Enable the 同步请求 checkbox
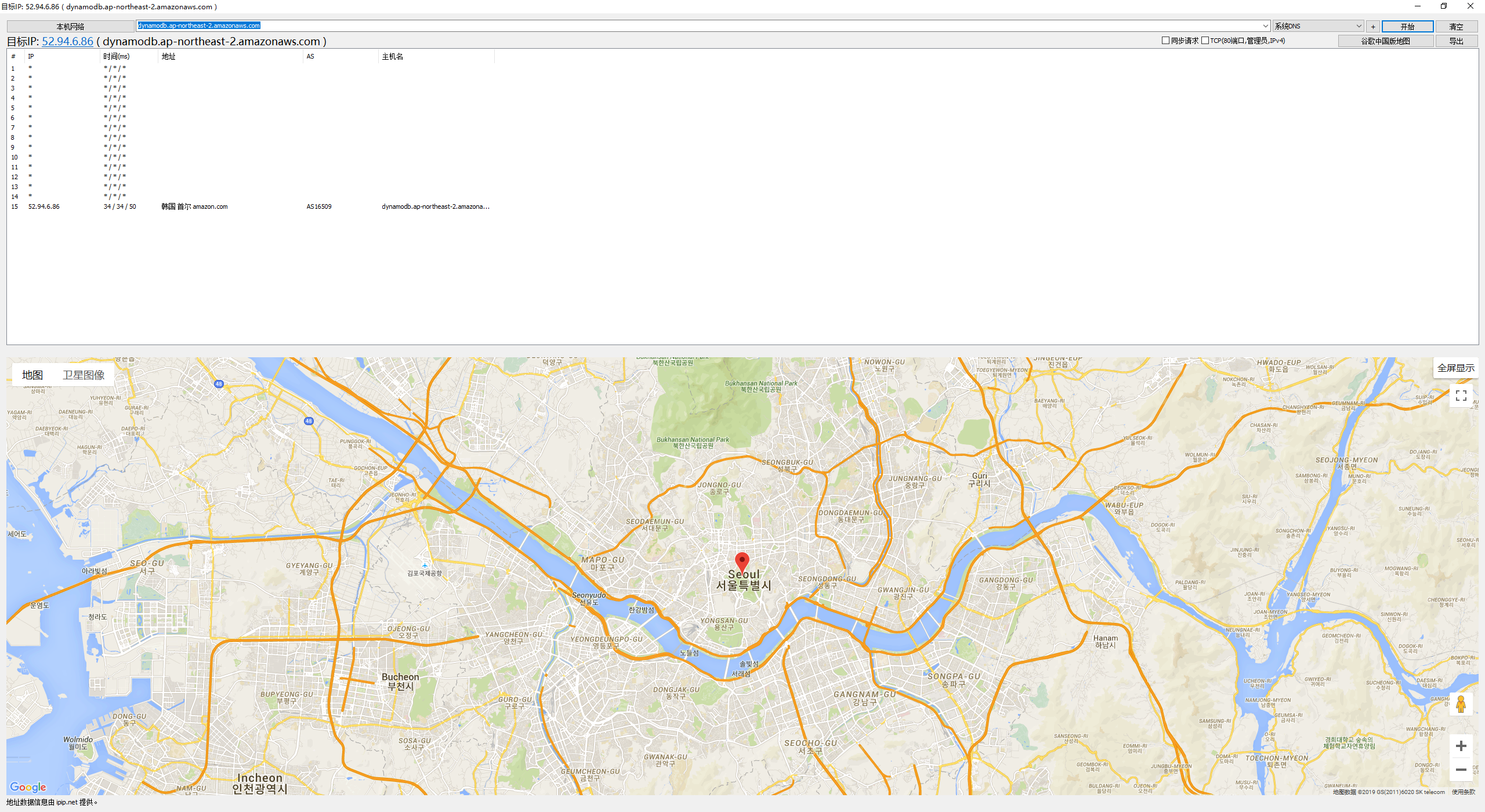Viewport: 1485px width, 812px height. 1165,41
